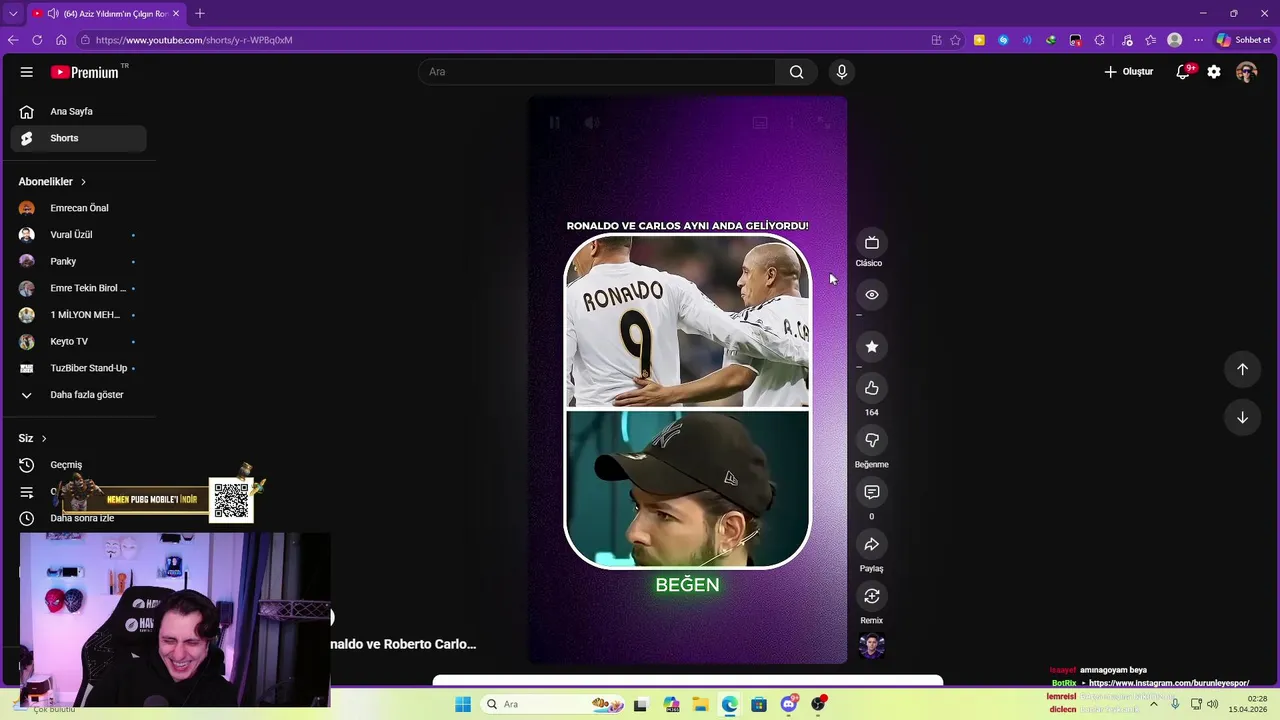Go to previous Short with up arrow
Screen dimensions: 1280x720
pyautogui.click(x=1242, y=369)
